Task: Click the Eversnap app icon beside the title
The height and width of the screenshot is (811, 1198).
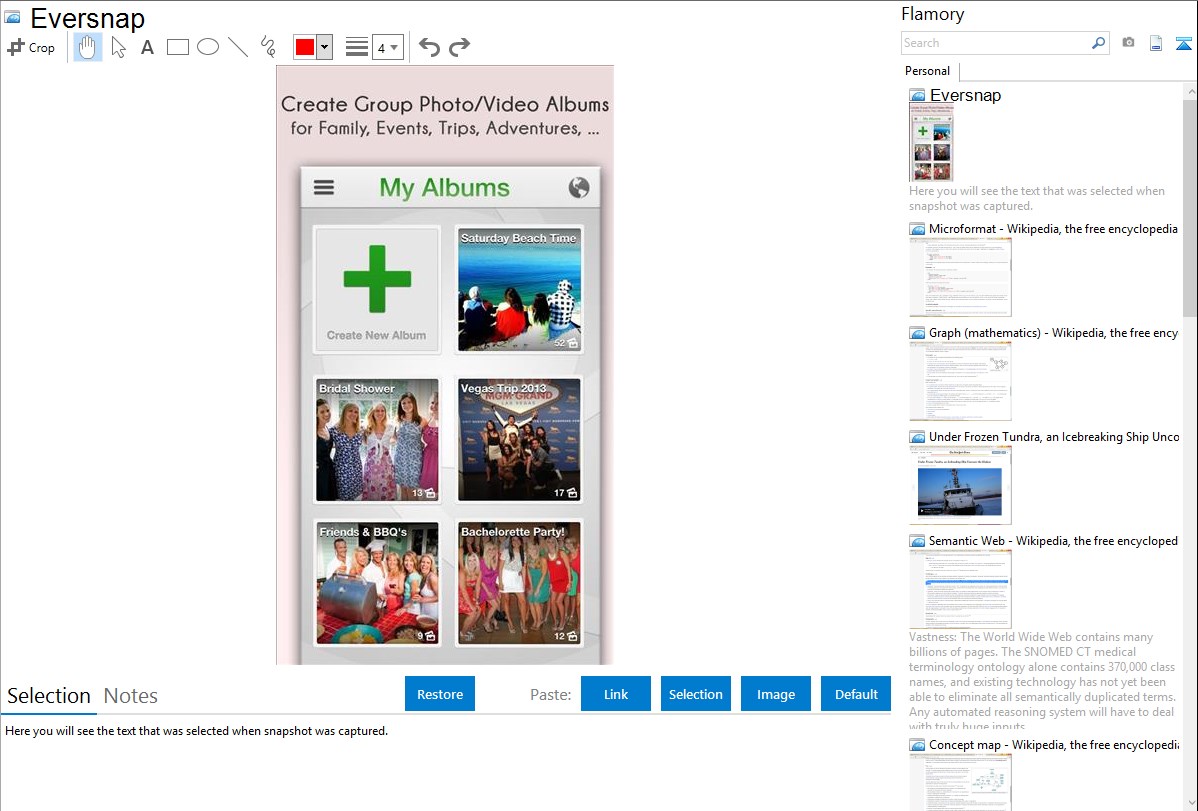Action: click(x=12, y=18)
